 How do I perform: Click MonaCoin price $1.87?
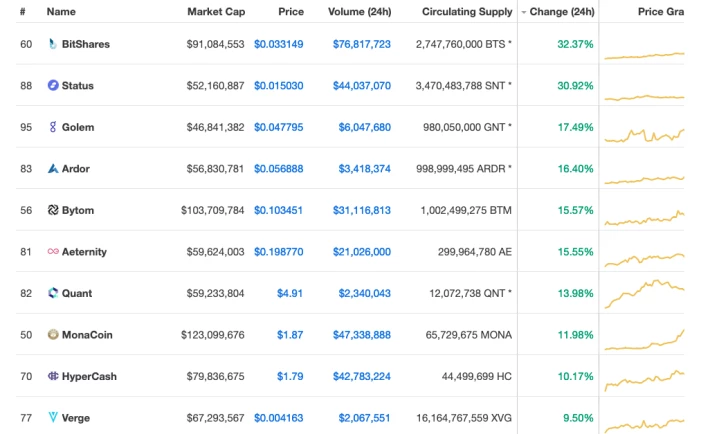pos(290,335)
